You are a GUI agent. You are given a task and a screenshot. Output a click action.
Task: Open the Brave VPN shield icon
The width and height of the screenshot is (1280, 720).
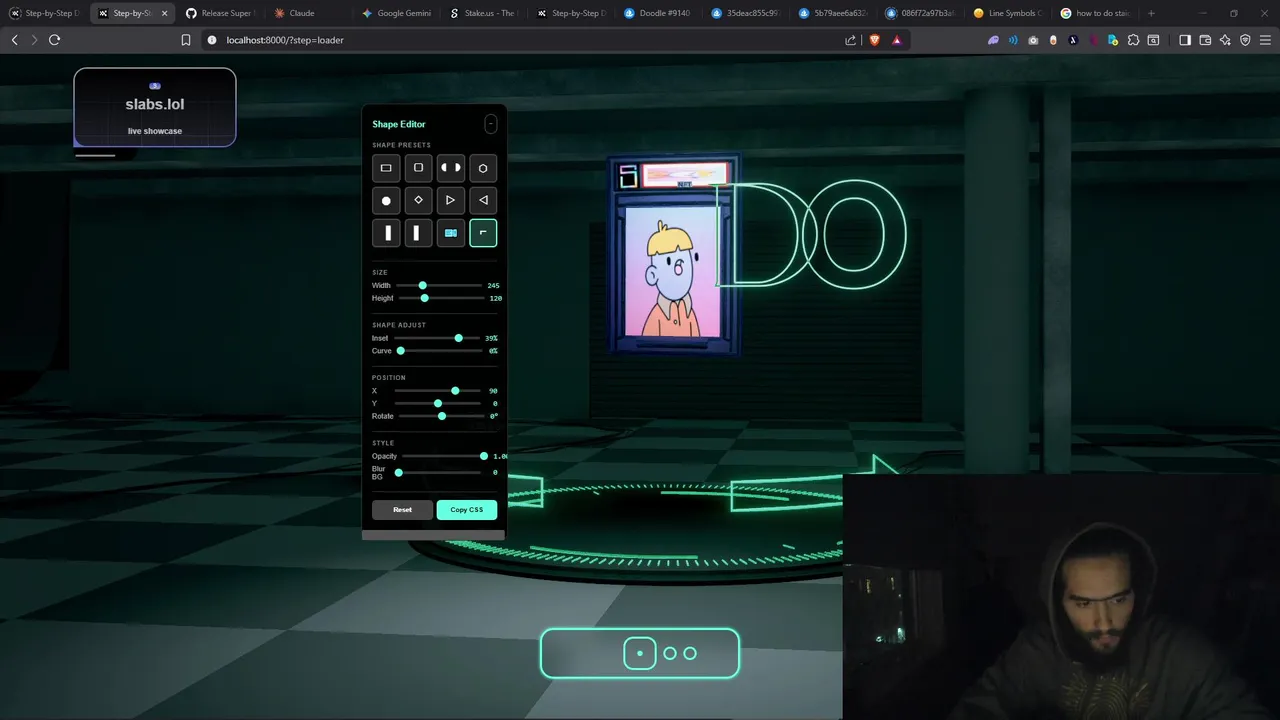(x=1245, y=40)
